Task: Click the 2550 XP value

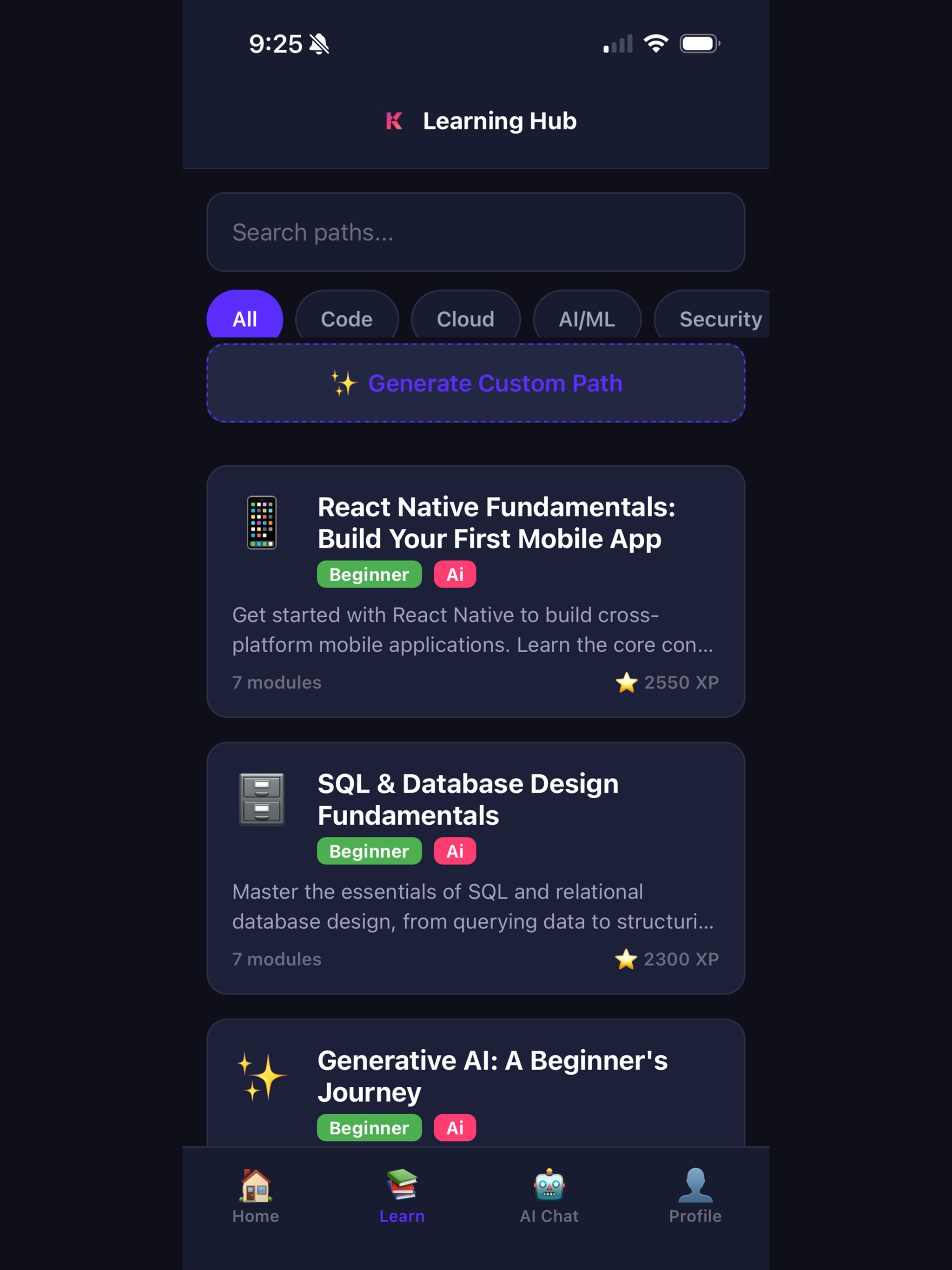Action: 681,682
